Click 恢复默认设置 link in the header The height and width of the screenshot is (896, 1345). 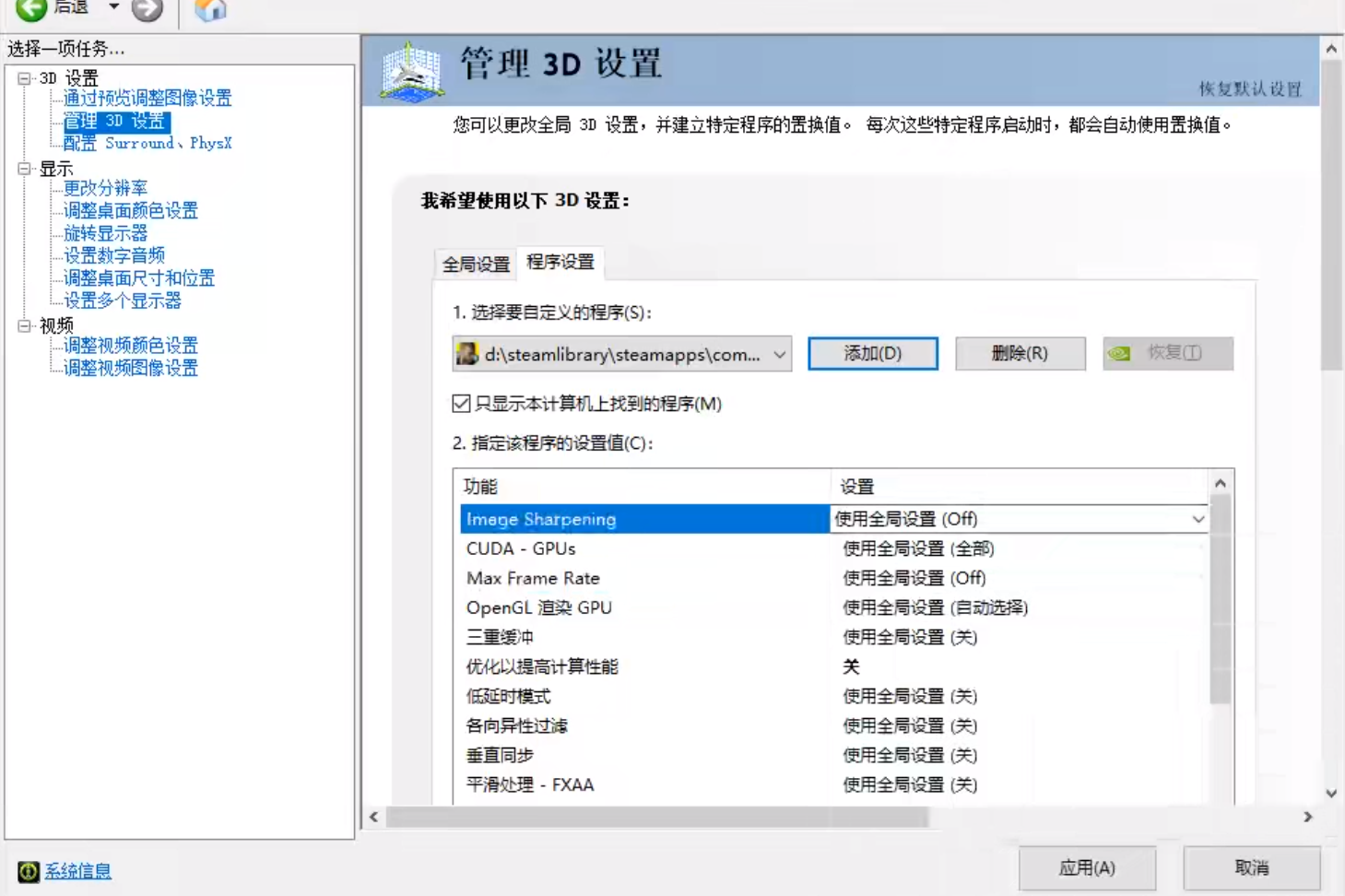1250,89
